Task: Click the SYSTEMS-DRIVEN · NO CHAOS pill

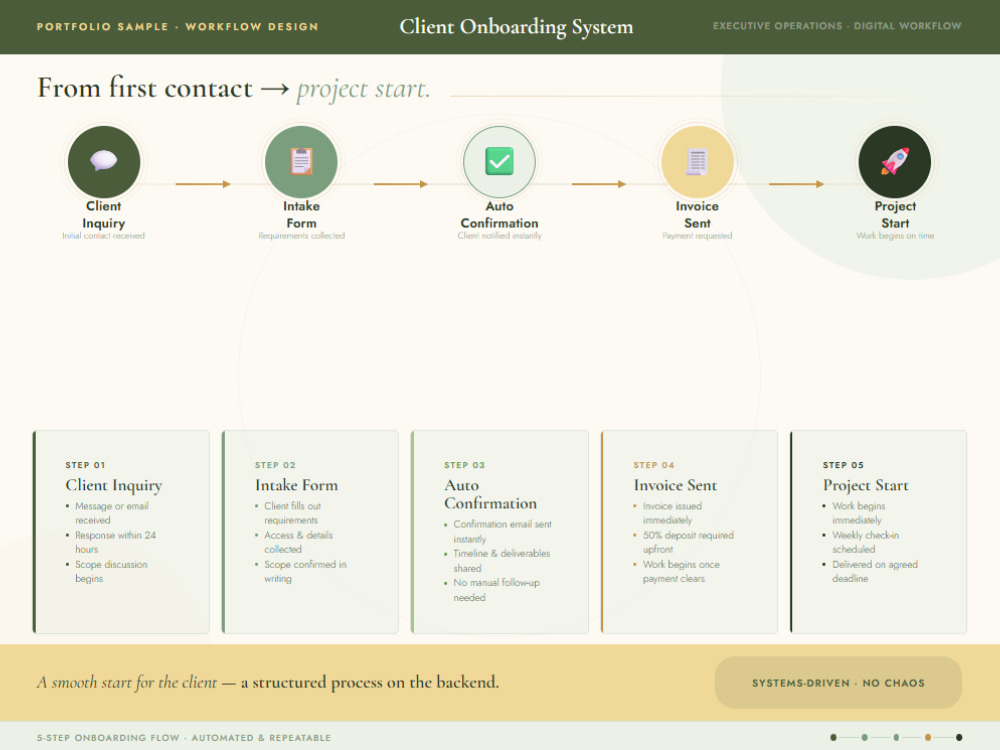Action: [x=838, y=682]
